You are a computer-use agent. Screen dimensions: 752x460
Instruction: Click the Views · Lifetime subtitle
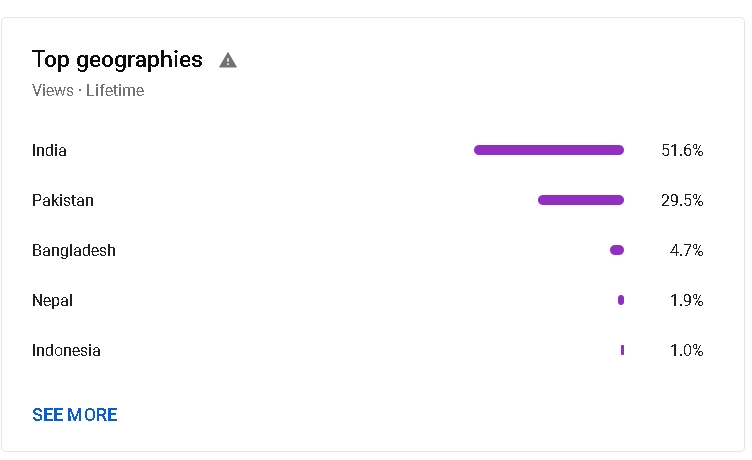click(88, 91)
